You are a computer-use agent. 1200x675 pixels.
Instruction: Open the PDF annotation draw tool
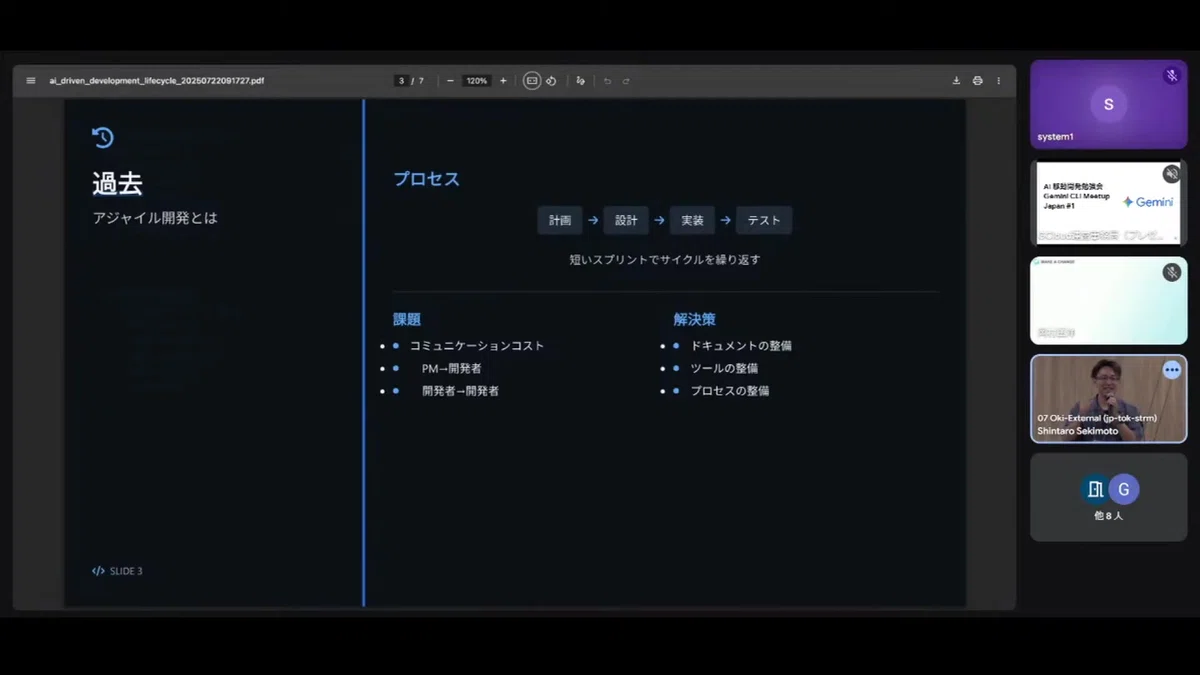point(581,81)
